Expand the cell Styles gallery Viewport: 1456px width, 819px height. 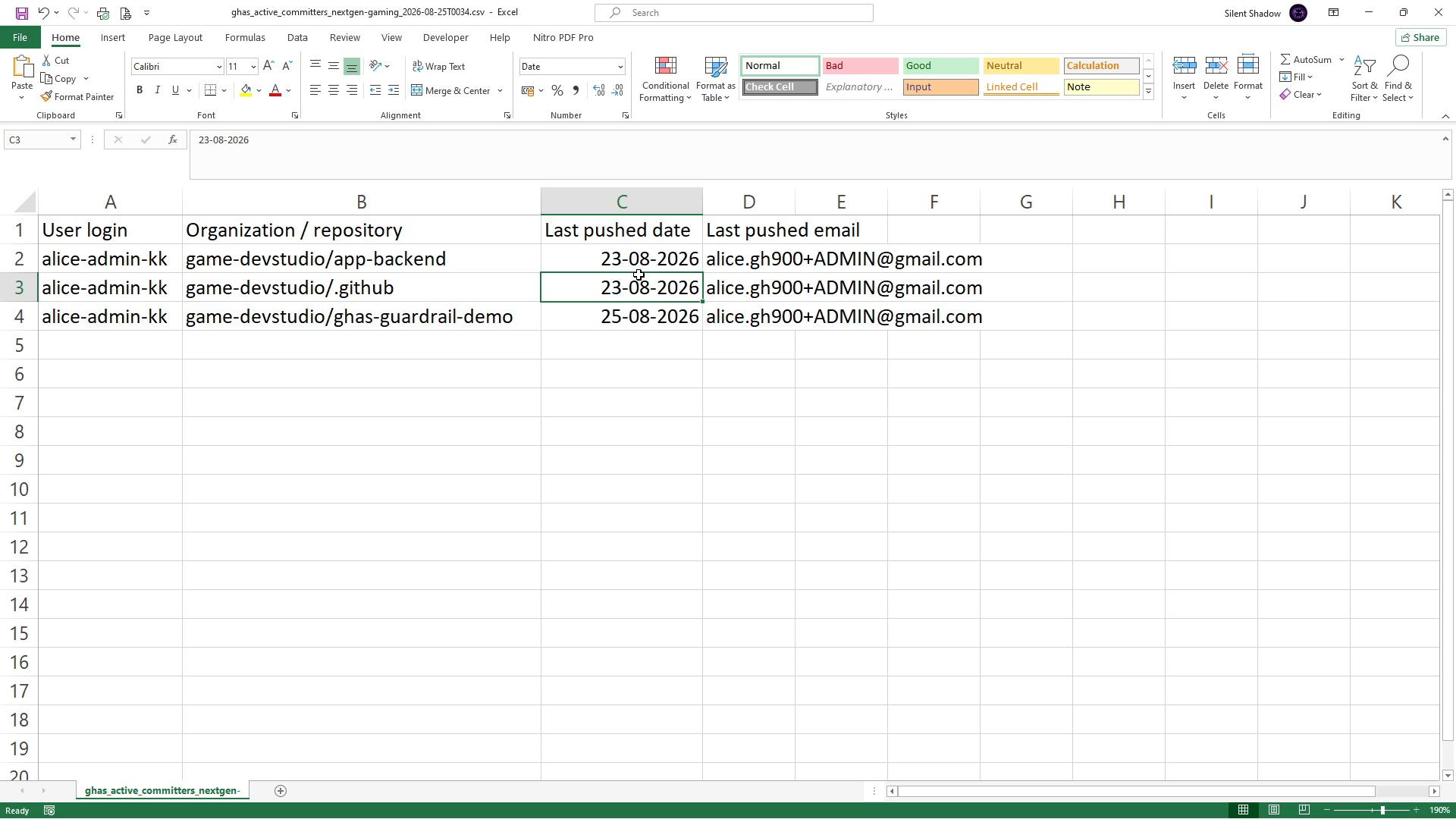[x=1148, y=92]
